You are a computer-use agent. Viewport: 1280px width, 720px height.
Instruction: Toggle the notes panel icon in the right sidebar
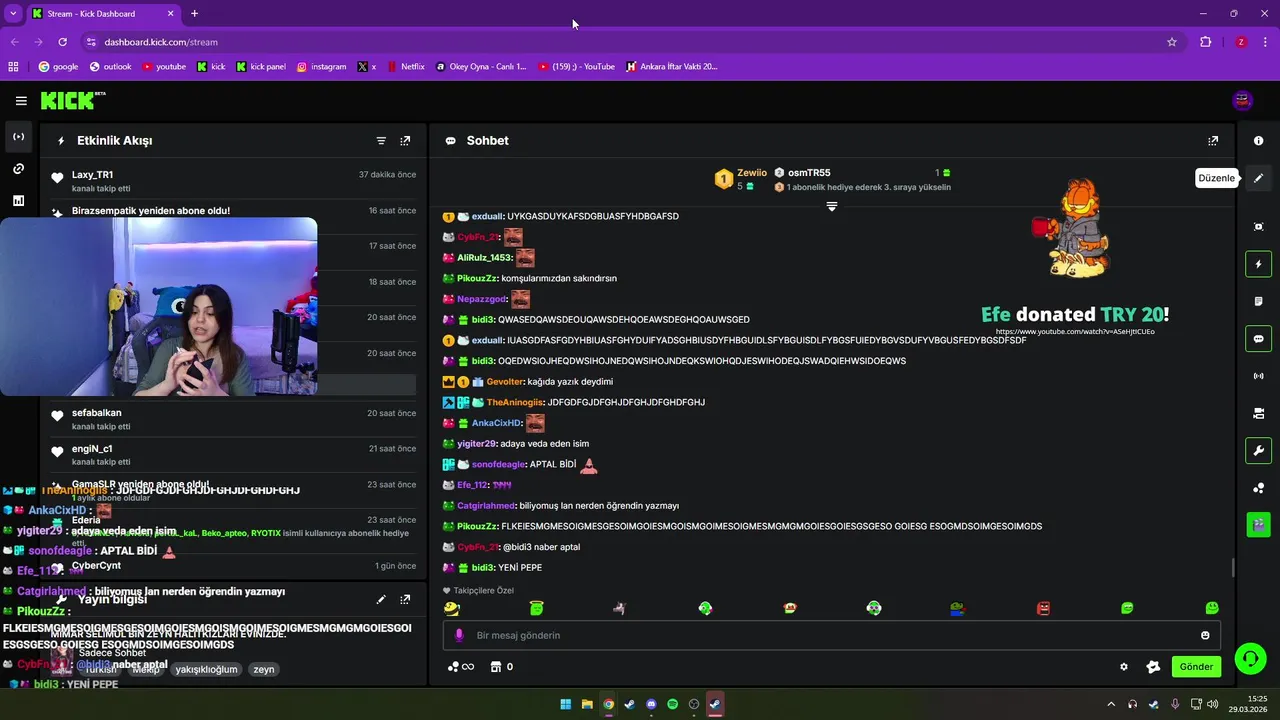1259,301
